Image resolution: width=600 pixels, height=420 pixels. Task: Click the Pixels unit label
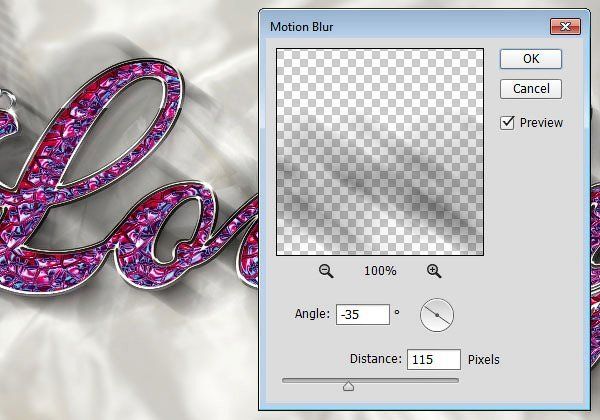coord(484,359)
